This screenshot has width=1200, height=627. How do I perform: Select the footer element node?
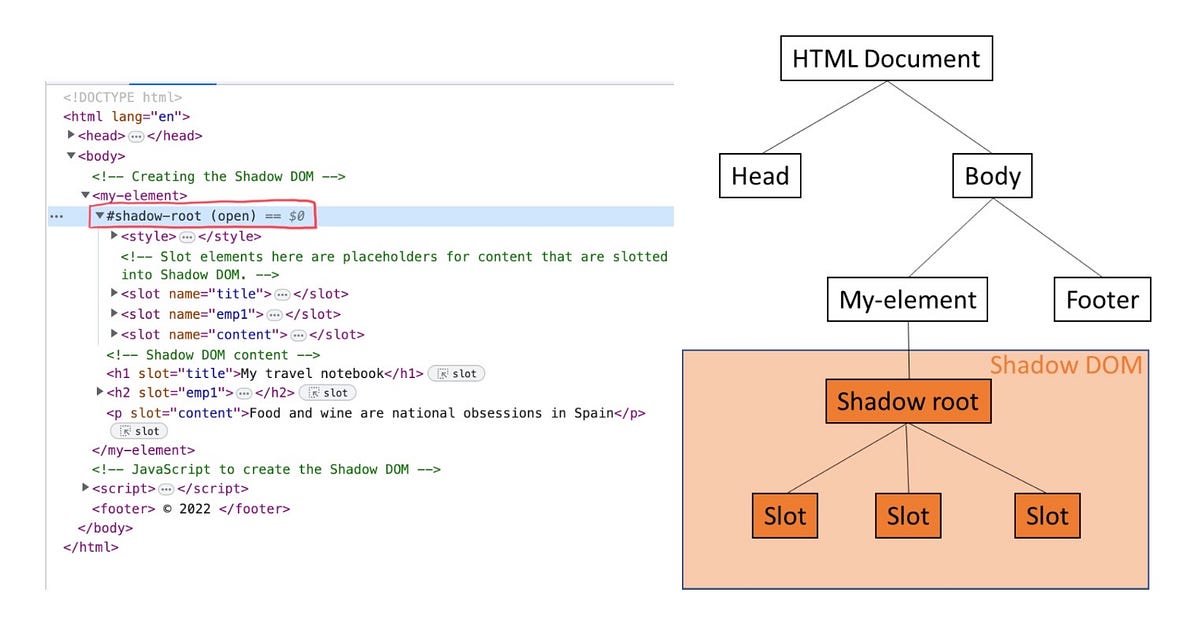125,508
